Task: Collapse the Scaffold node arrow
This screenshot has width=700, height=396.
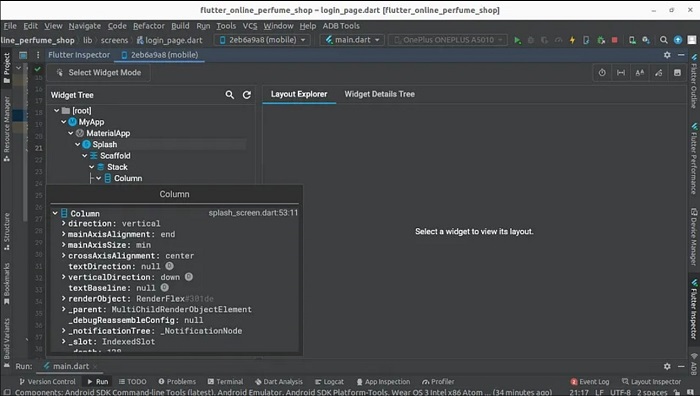Action: pos(85,155)
